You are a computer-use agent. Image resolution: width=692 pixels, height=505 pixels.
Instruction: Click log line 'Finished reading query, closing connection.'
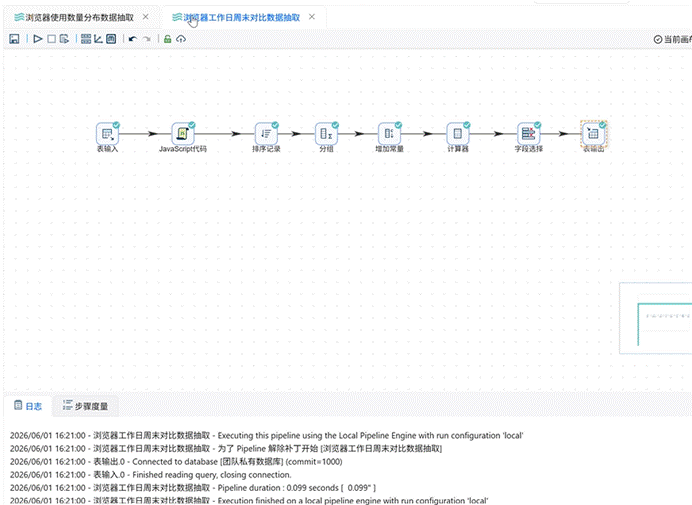click(x=150, y=475)
